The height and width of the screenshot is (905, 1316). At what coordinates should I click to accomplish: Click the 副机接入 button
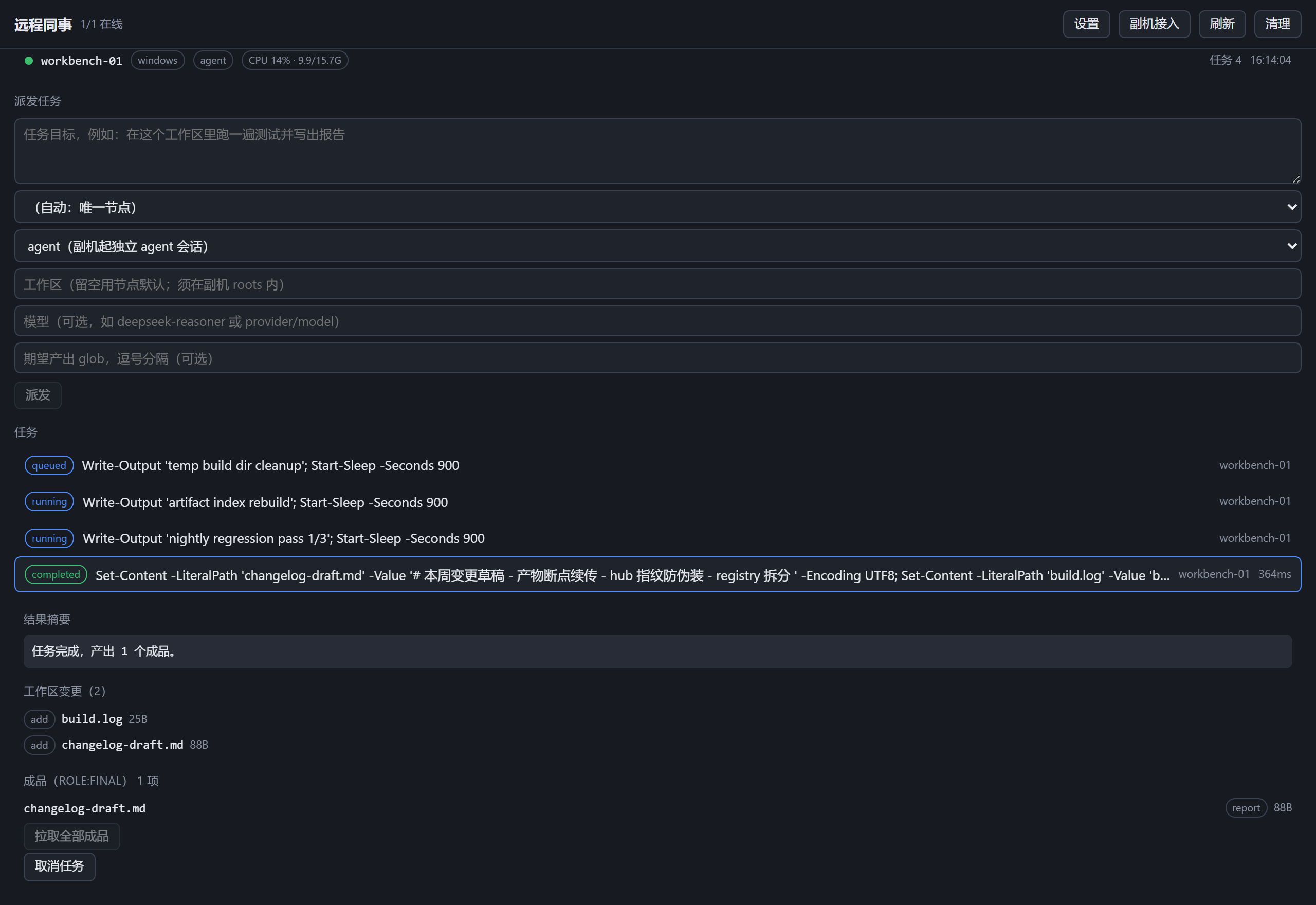(1154, 24)
